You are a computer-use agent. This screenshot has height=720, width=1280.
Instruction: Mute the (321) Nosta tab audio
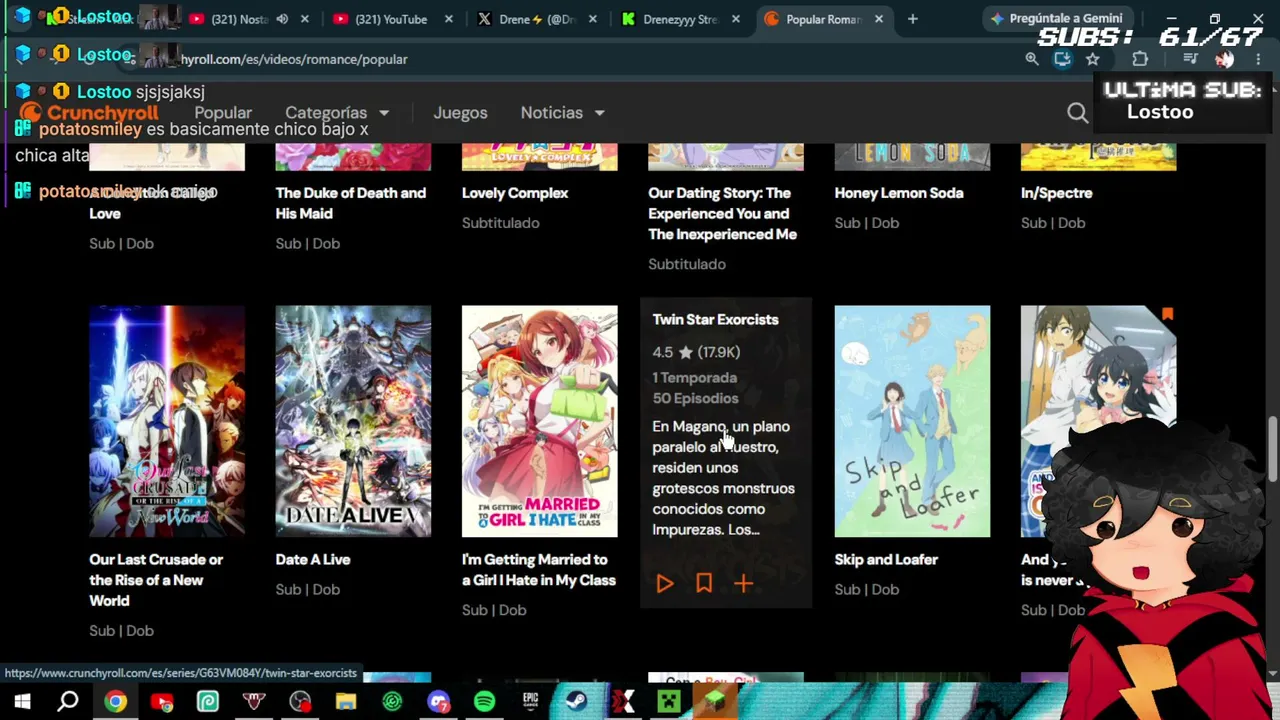pos(282,19)
